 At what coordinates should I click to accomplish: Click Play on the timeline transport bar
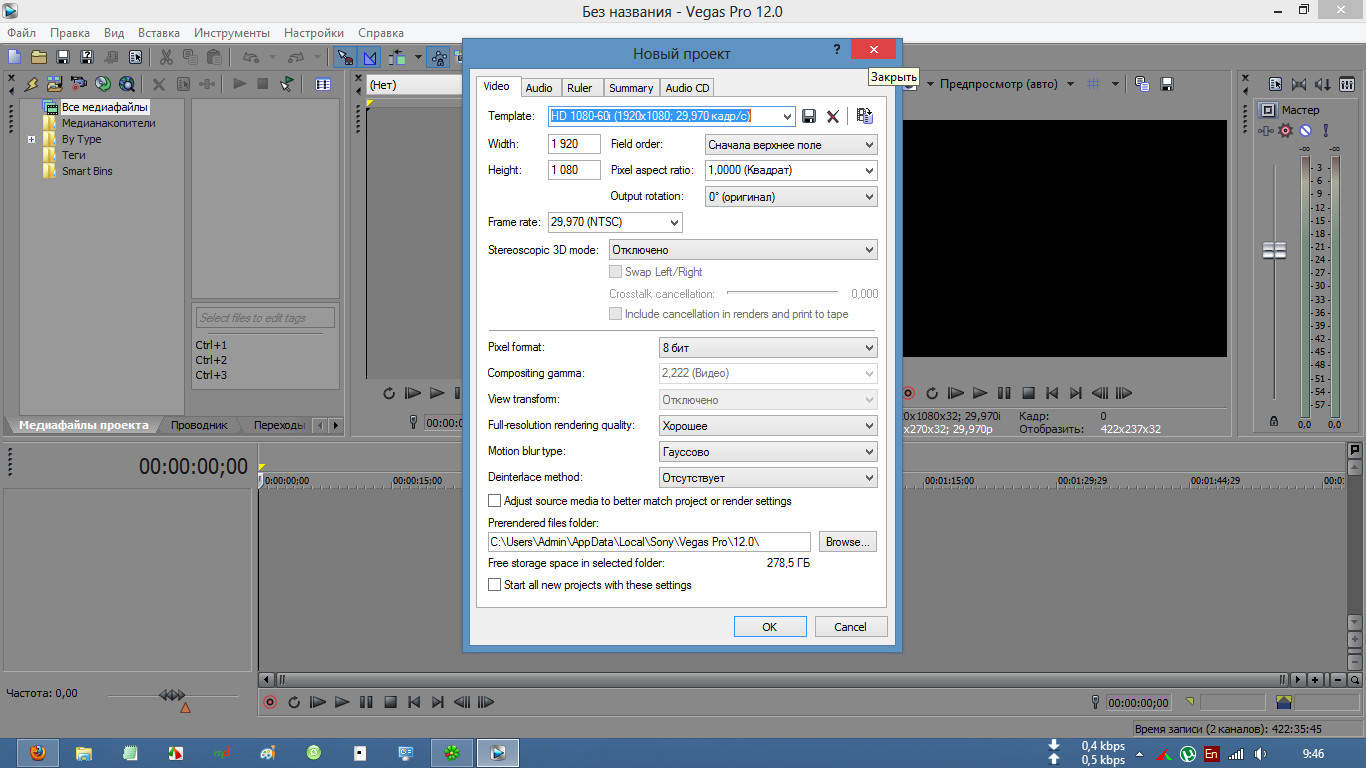coord(342,702)
